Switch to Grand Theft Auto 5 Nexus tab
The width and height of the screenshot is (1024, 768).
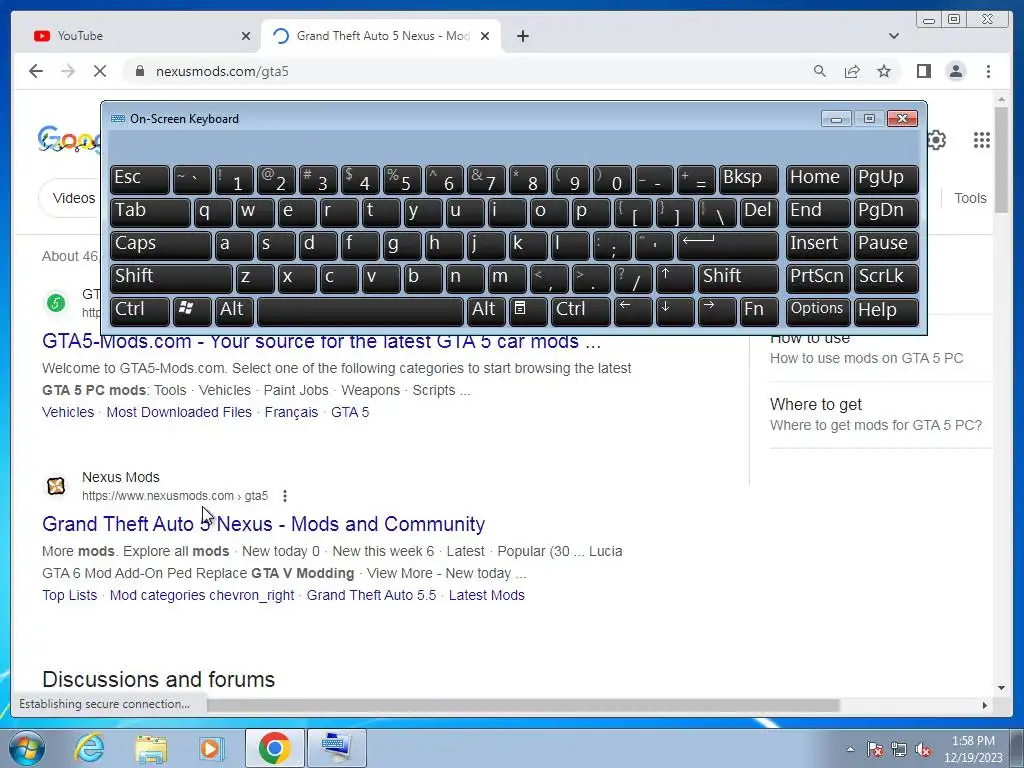381,36
